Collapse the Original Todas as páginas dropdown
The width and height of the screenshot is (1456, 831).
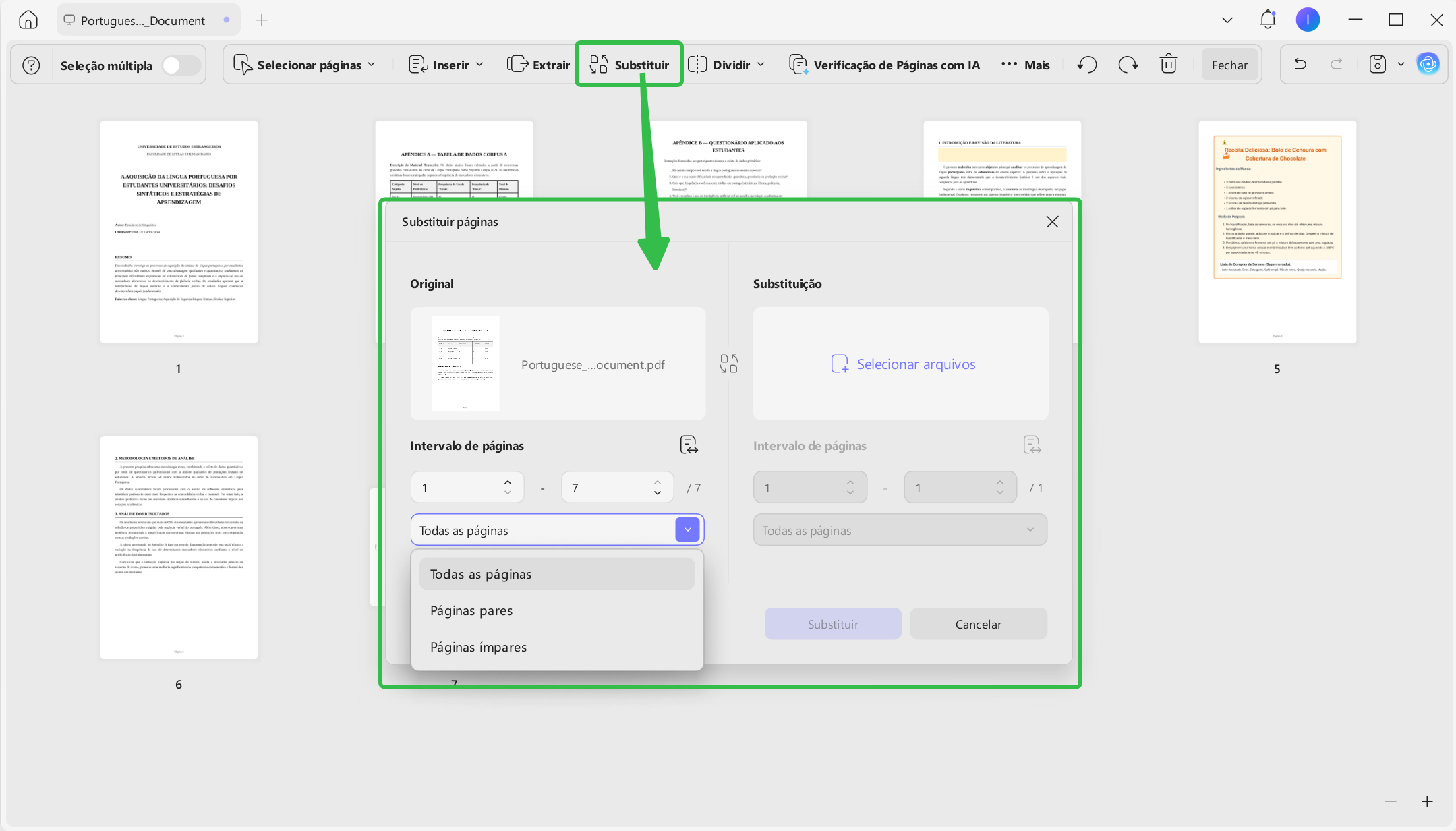point(687,529)
